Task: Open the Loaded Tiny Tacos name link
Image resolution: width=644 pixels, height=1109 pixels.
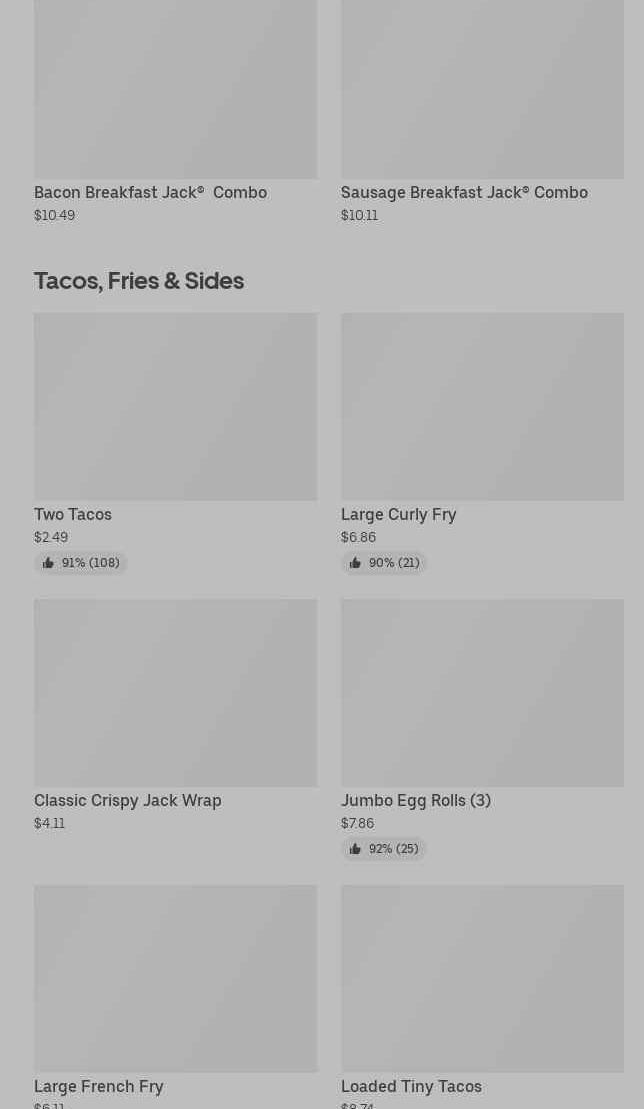Action: click(x=411, y=1086)
